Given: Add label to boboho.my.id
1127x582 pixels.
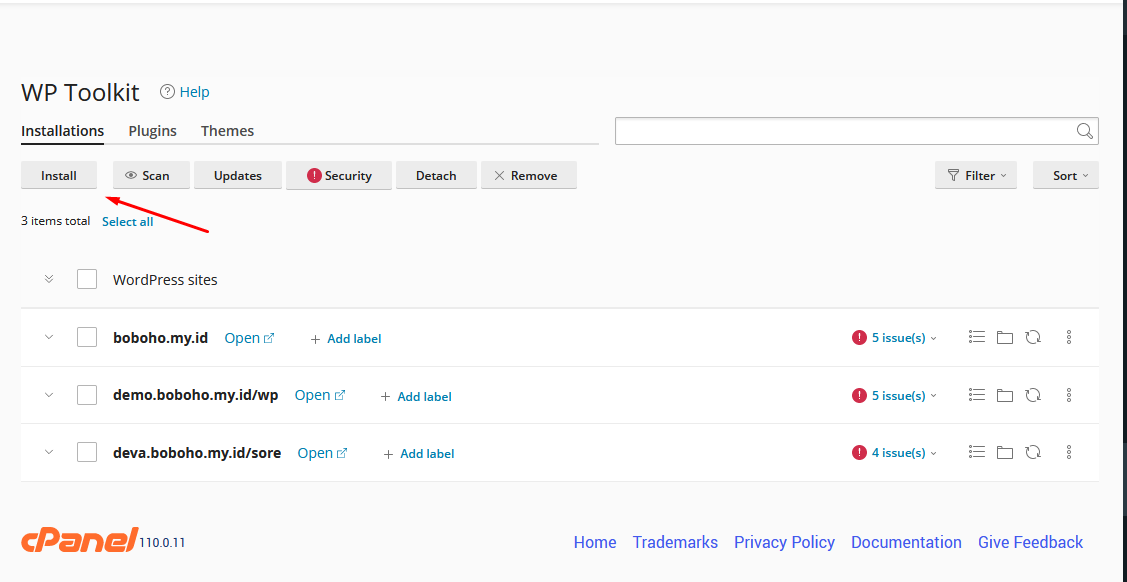Looking at the screenshot, I should point(346,338).
